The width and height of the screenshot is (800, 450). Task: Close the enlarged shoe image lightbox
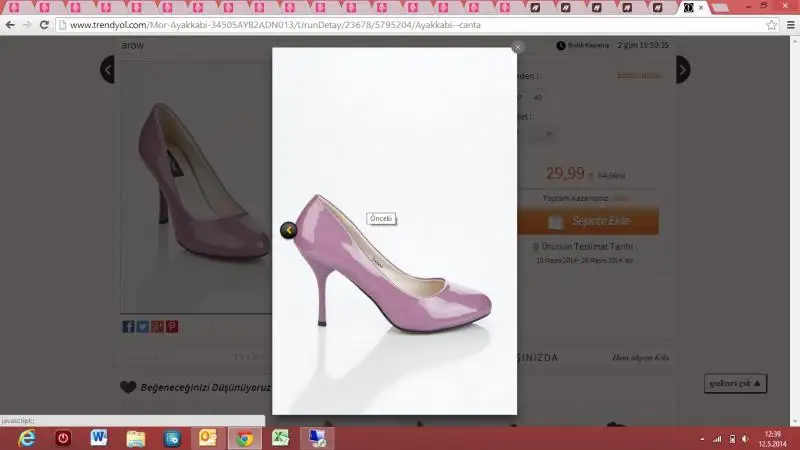[518, 46]
